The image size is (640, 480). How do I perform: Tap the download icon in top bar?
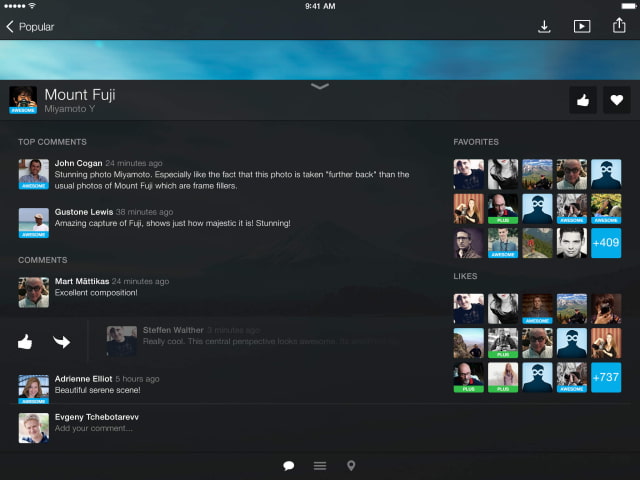pyautogui.click(x=544, y=27)
